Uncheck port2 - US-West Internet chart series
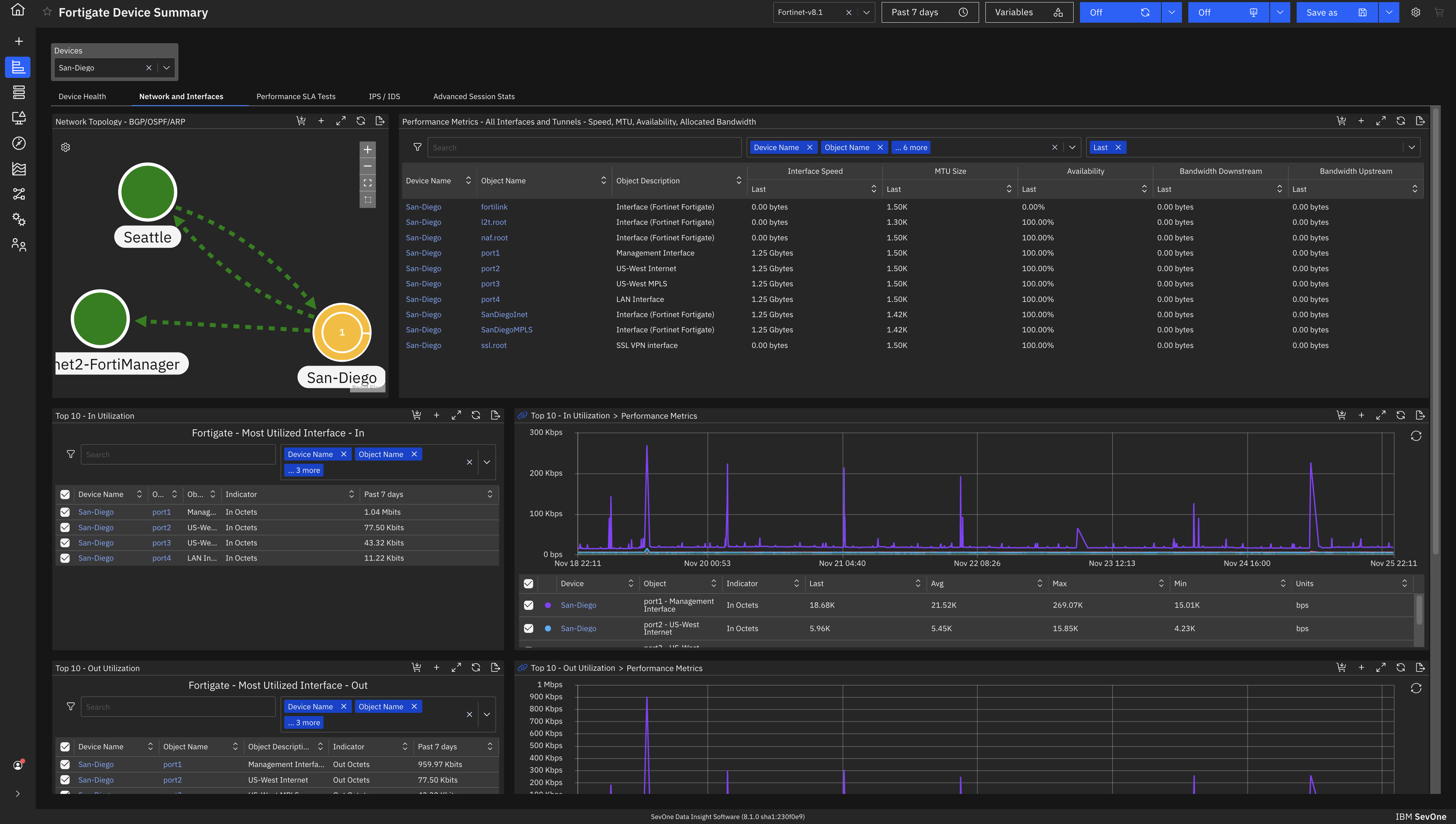This screenshot has width=1456, height=824. [x=528, y=628]
